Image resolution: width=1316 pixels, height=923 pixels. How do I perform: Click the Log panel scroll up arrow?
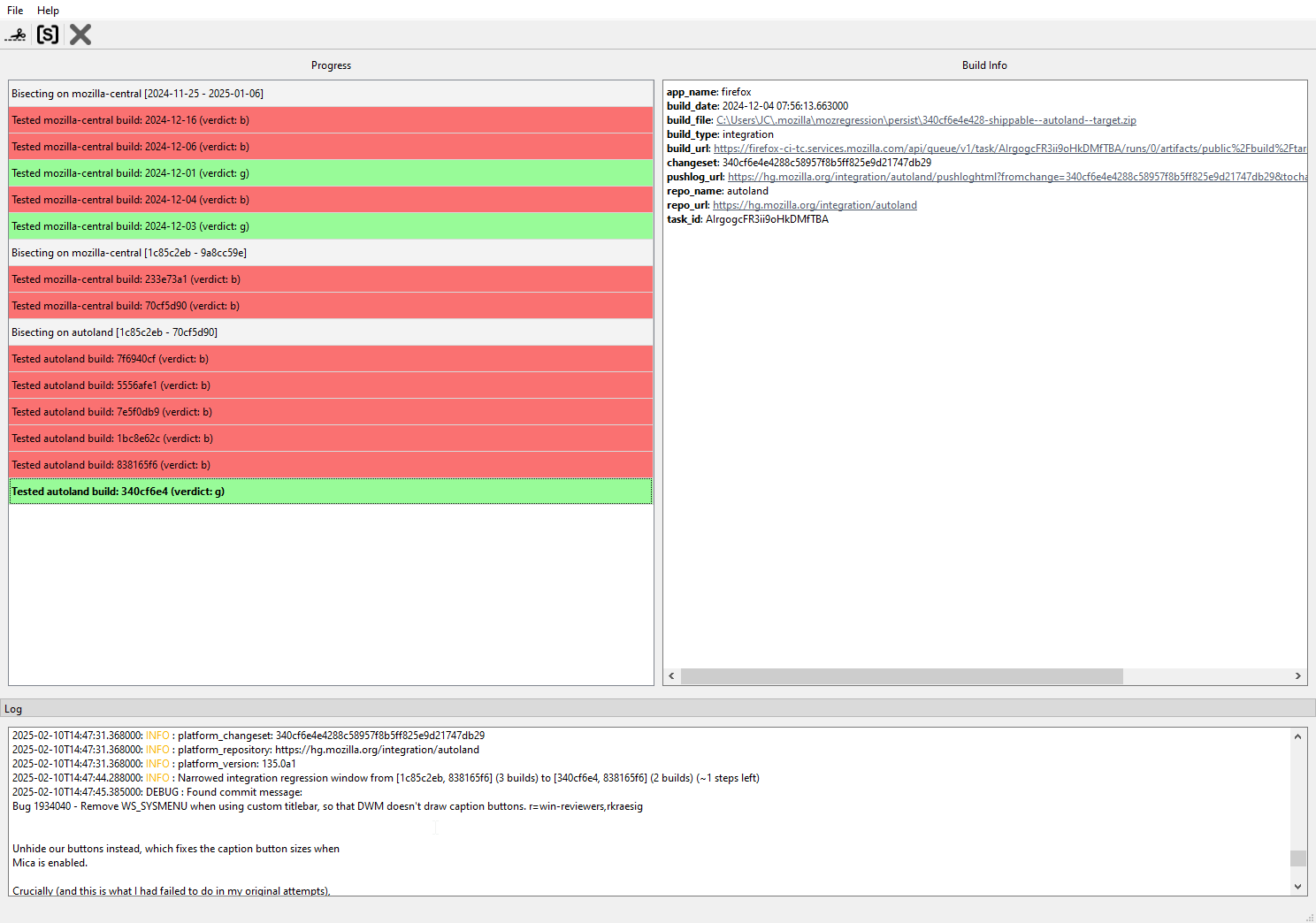pos(1297,736)
